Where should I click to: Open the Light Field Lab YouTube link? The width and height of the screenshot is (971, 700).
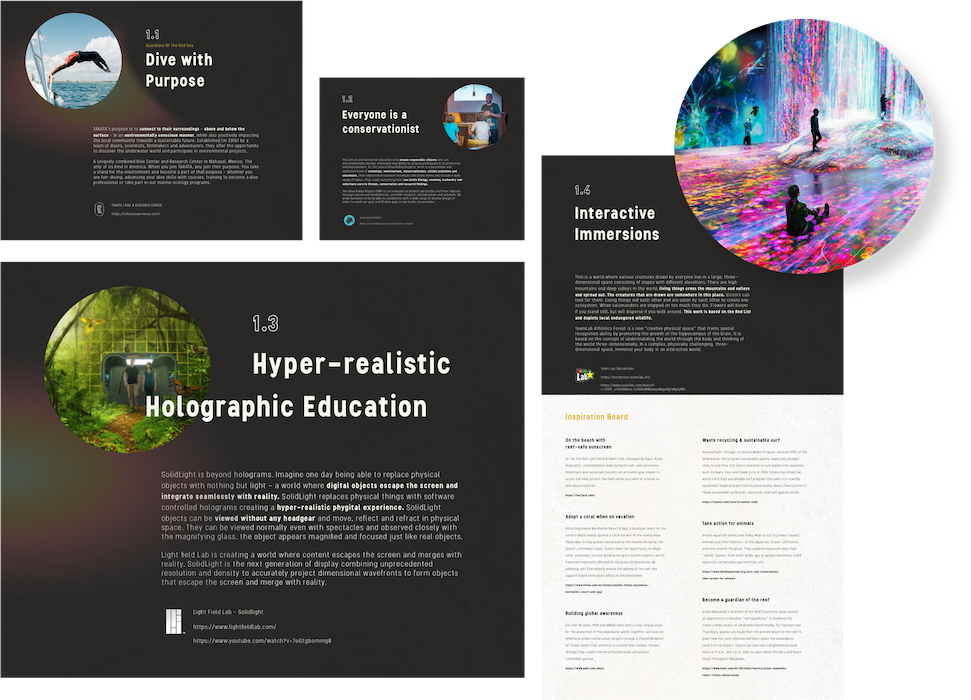tap(262, 641)
